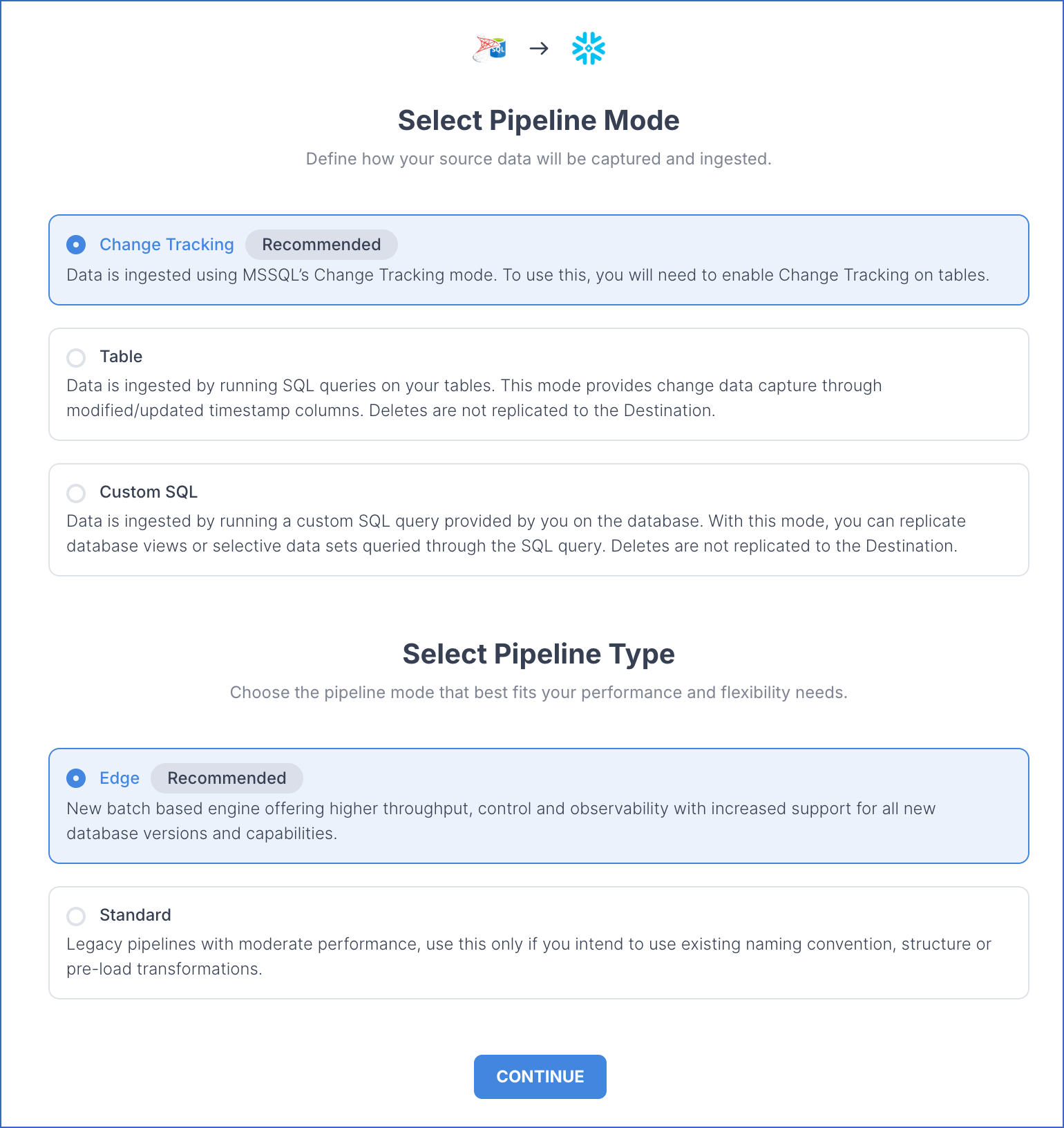Choose the Custom SQL option card description
Viewport: 1064px width, 1128px height.
coord(516,534)
